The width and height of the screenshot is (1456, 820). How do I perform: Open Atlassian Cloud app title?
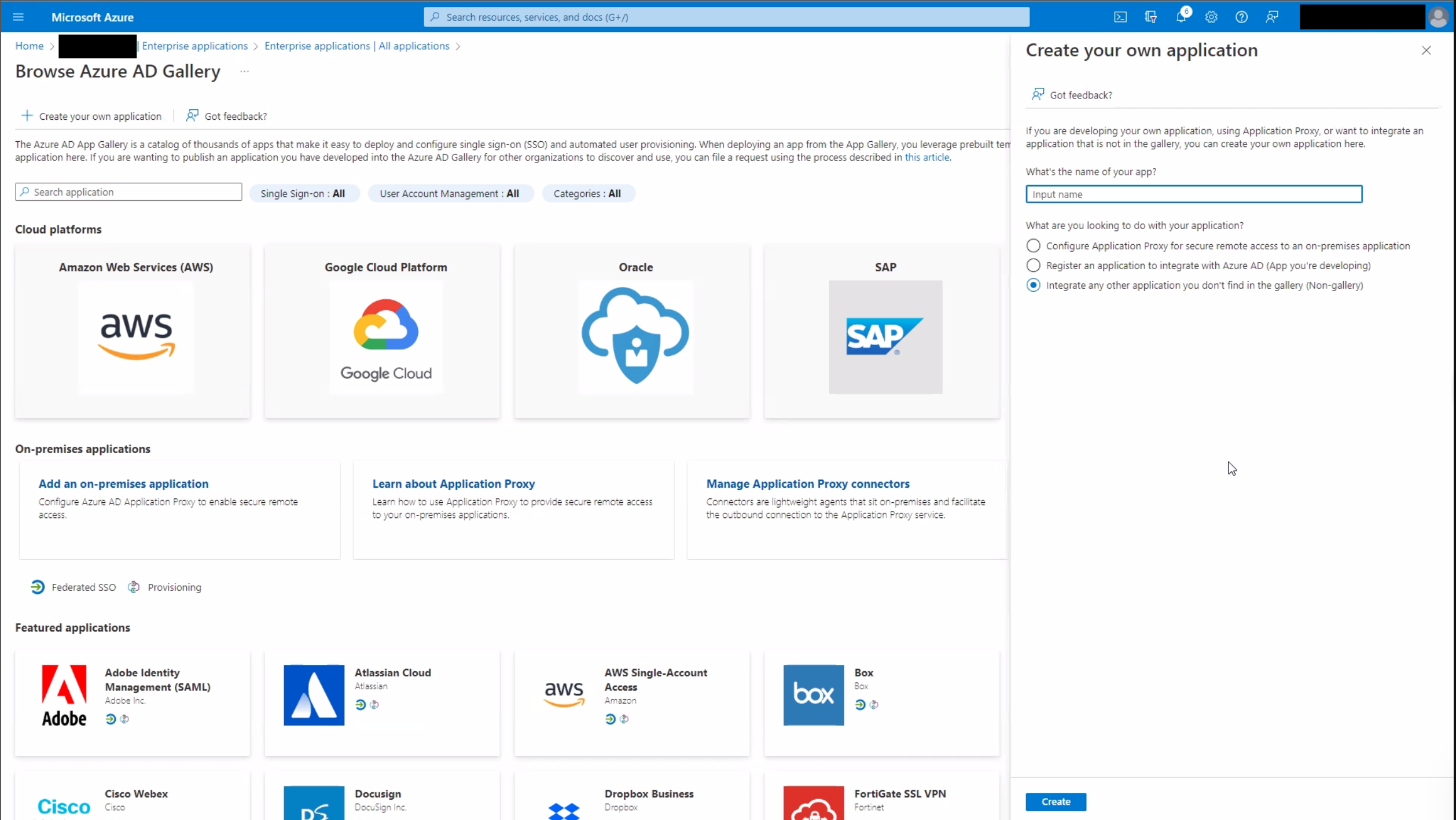coord(392,672)
